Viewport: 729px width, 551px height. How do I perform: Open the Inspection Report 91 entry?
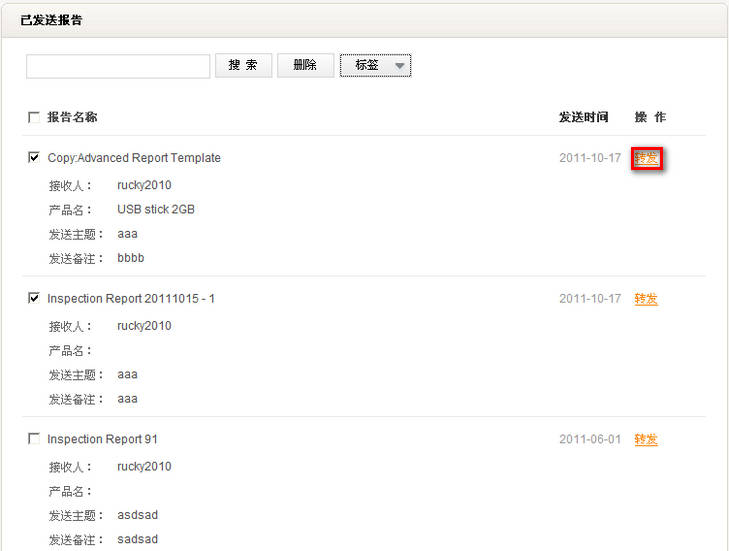[x=102, y=439]
